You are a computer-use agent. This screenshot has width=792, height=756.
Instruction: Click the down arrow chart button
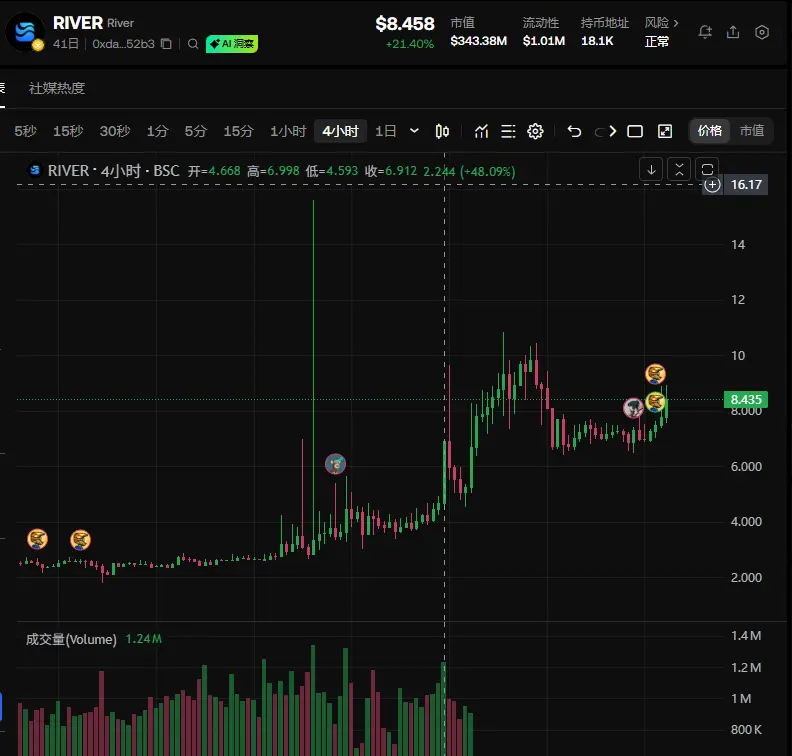[651, 169]
